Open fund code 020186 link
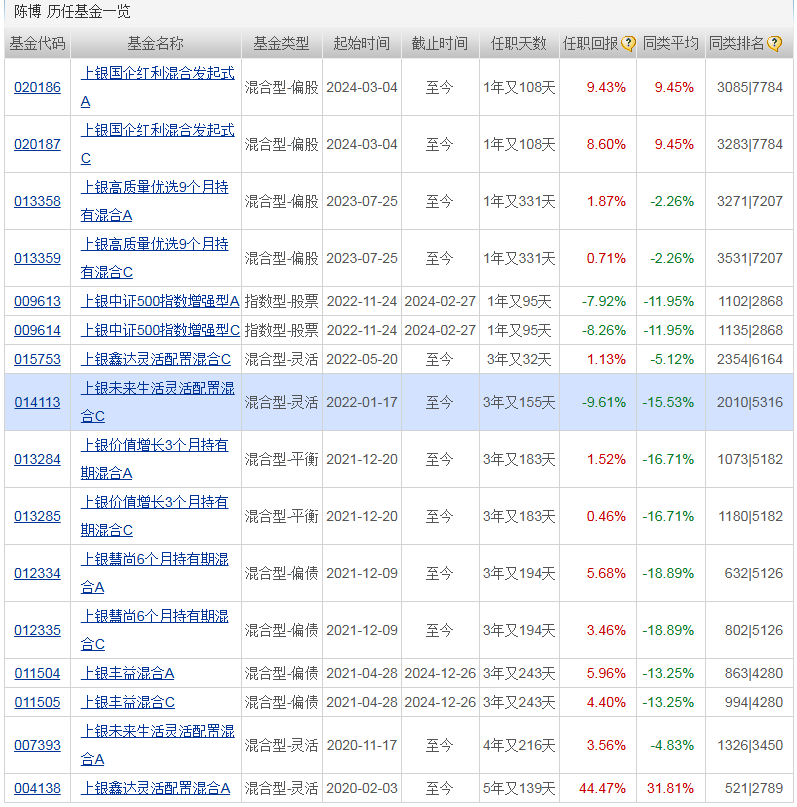Viewport: 797px width, 807px height. [37, 87]
